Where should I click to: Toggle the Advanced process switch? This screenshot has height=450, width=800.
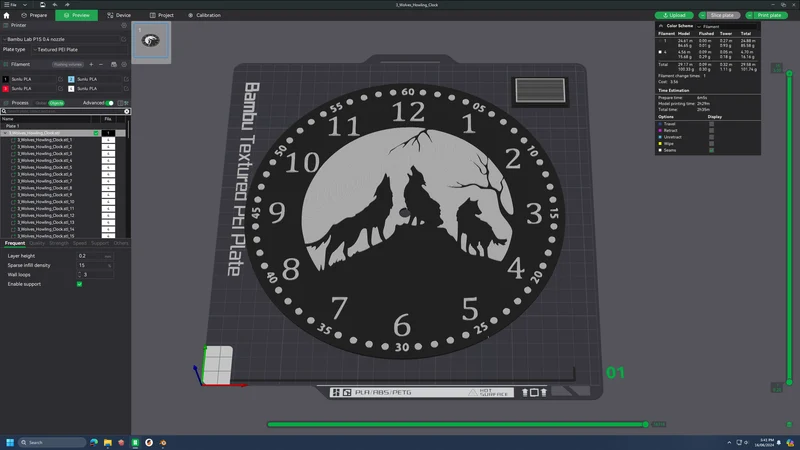[110, 103]
